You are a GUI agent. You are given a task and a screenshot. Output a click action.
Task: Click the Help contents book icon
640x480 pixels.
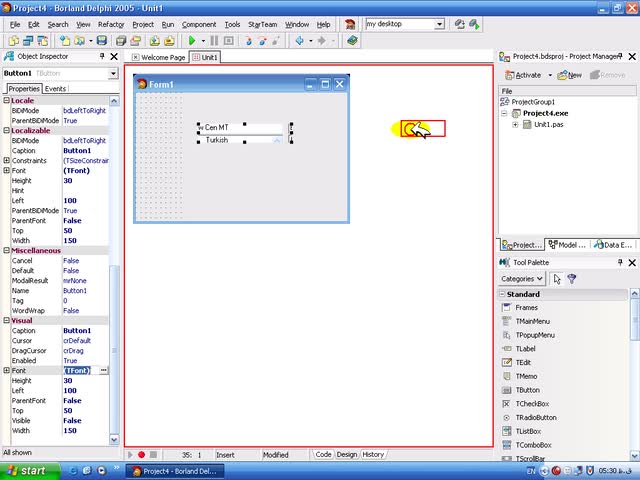coord(352,40)
